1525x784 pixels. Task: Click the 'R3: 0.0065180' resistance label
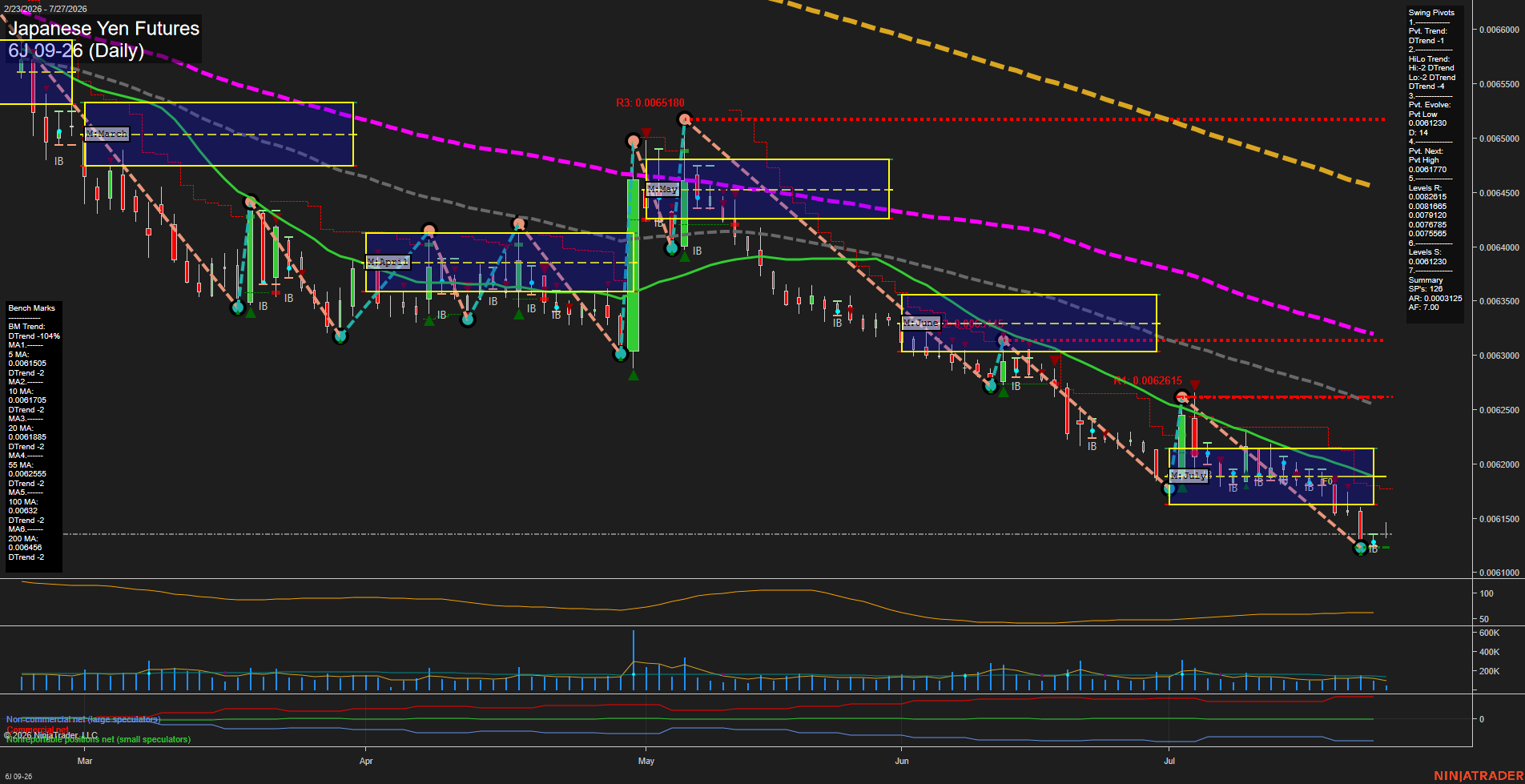pyautogui.click(x=650, y=103)
